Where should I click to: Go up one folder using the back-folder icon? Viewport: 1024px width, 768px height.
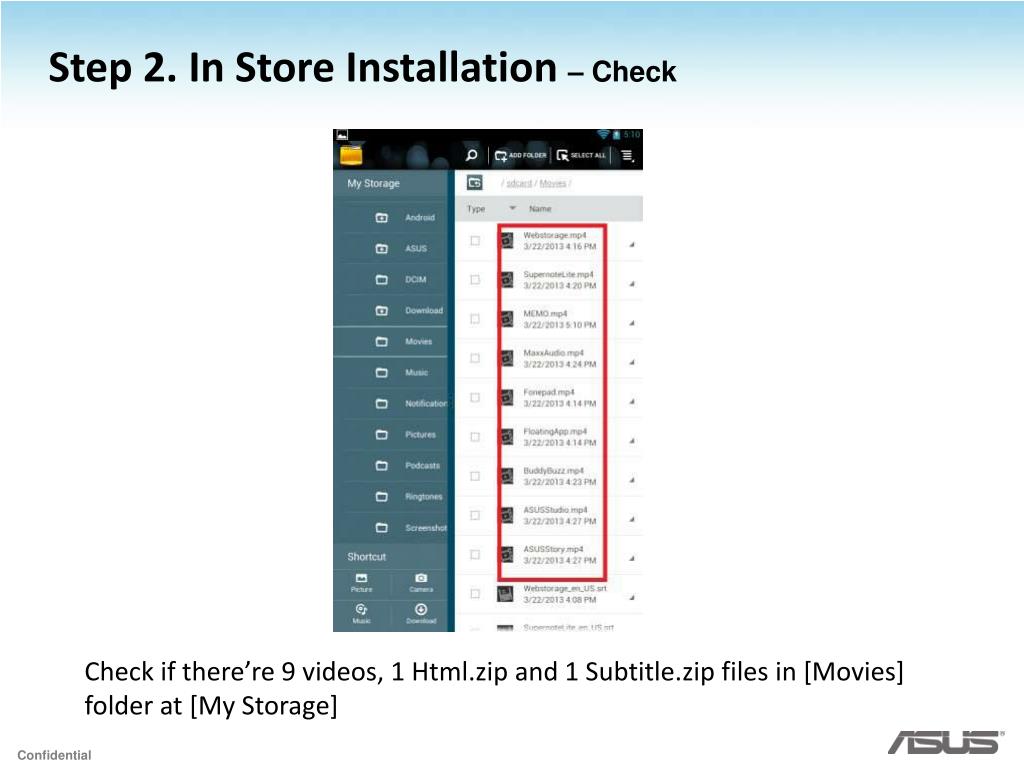[x=475, y=183]
